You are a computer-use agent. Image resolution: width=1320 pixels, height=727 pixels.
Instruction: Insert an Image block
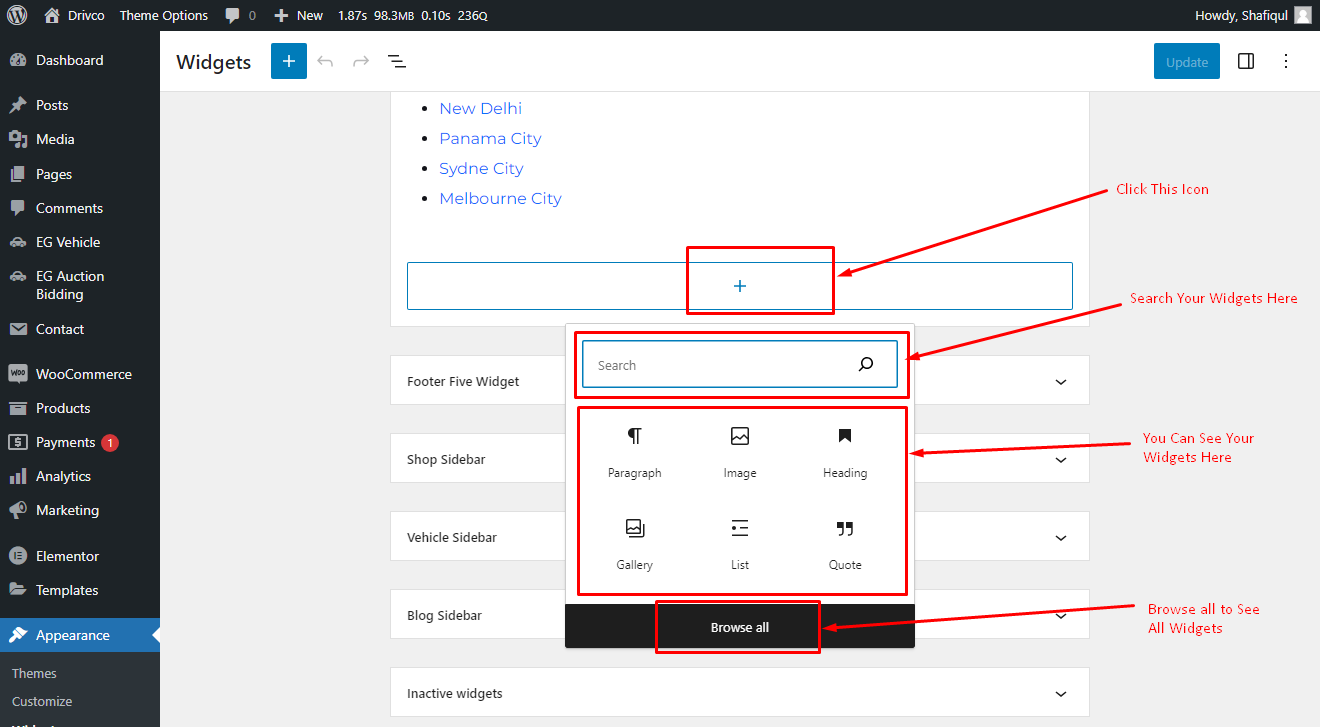coord(740,452)
